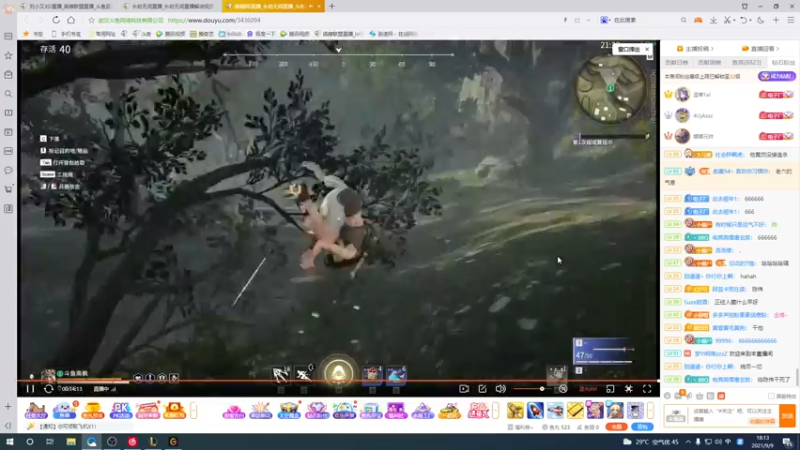The height and width of the screenshot is (450, 800).
Task: Click the window popout button
Action: [629, 49]
